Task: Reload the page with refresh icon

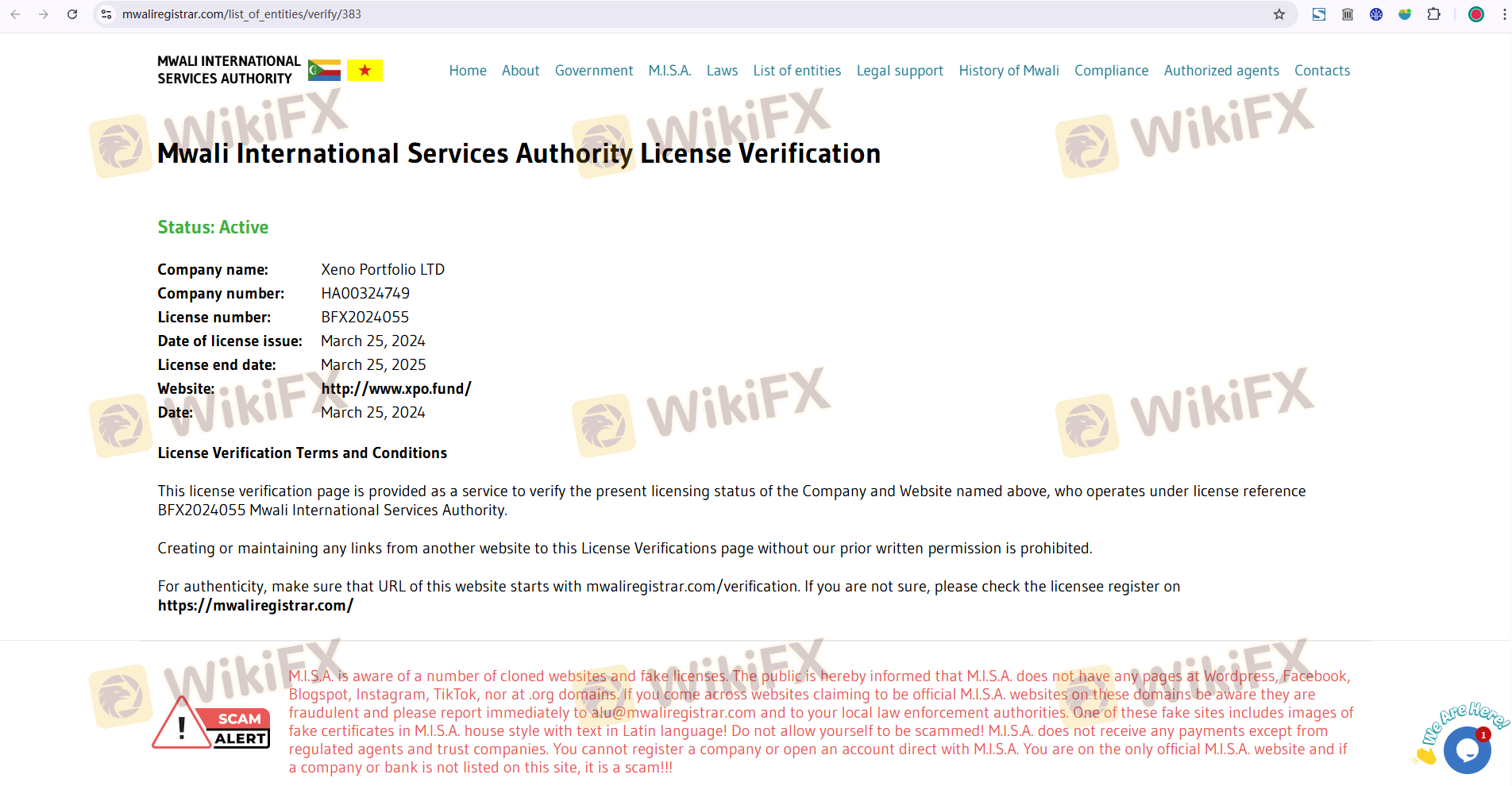Action: coord(72,14)
